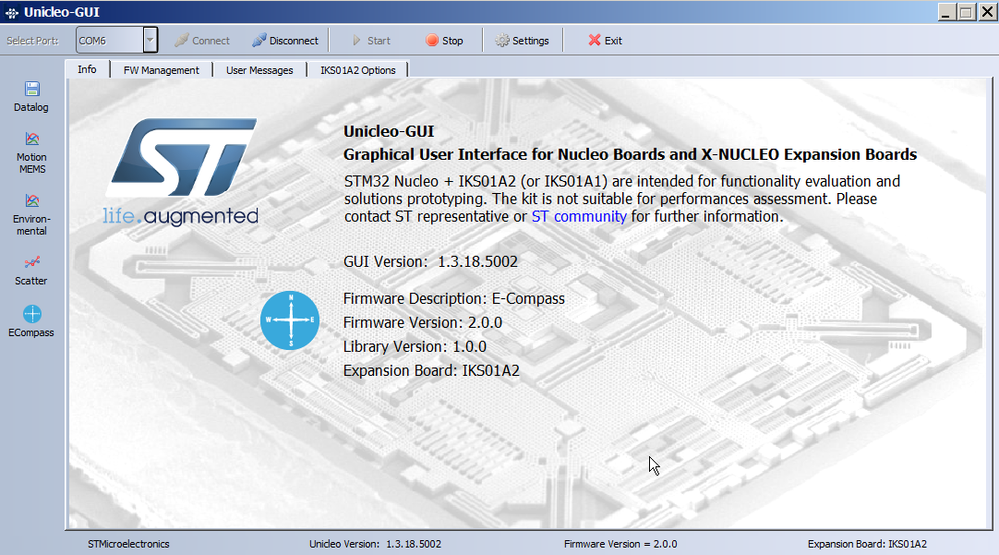Open the Scatter plot view
Viewport: 999px width, 555px height.
[x=32, y=270]
